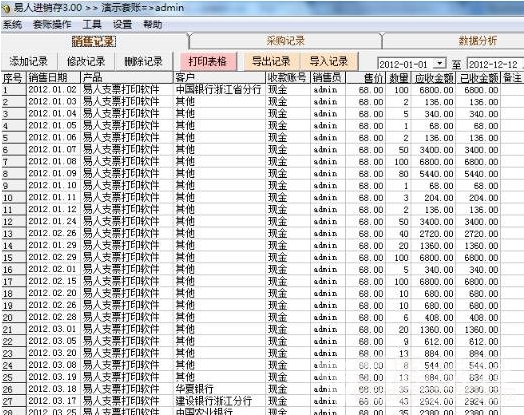This screenshot has height=415, width=524.
Task: Select row 1 customer 中国银行浙江省分行
Action: [218, 90]
